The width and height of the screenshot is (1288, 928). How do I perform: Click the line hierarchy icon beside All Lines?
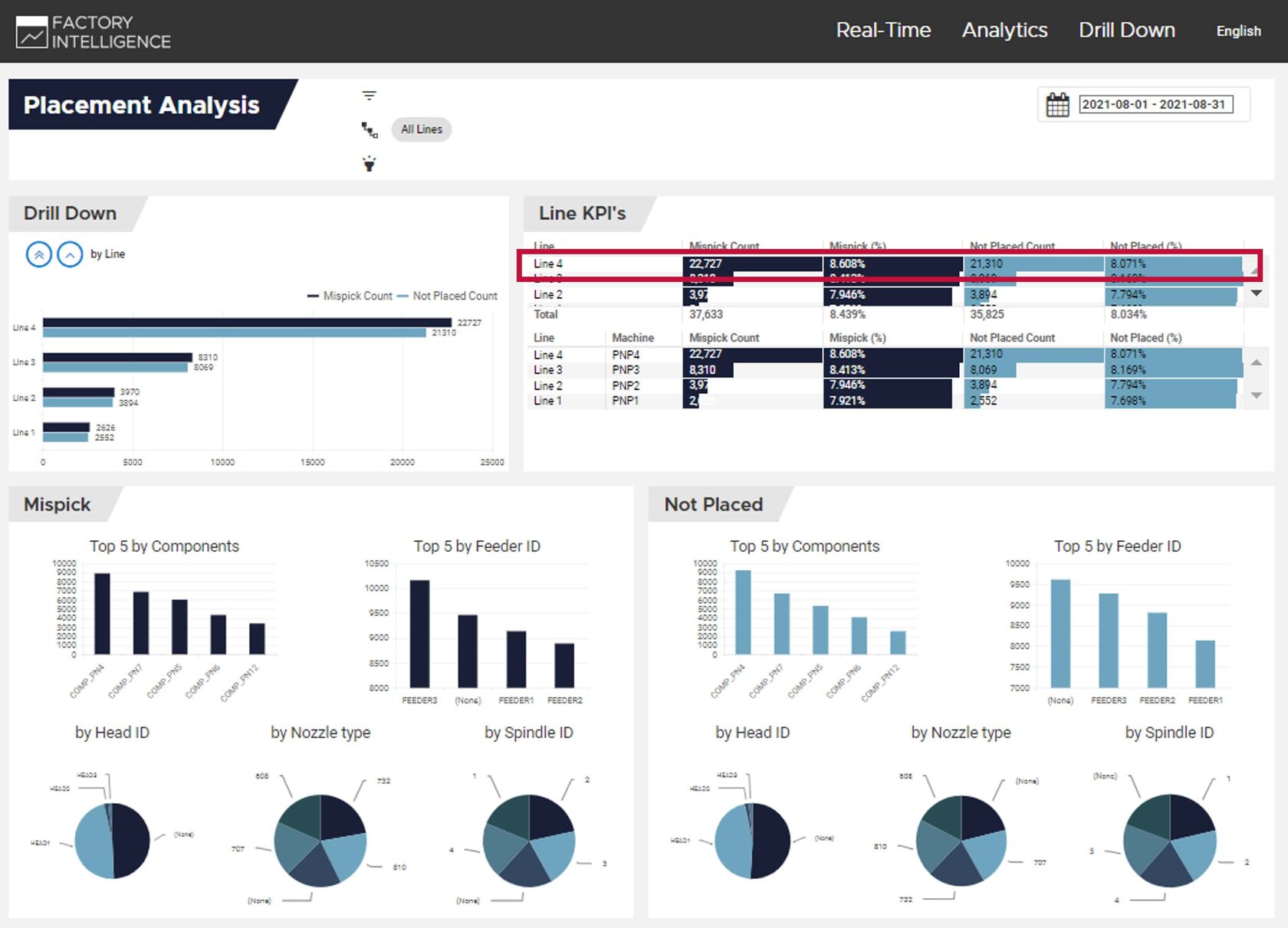(x=370, y=130)
